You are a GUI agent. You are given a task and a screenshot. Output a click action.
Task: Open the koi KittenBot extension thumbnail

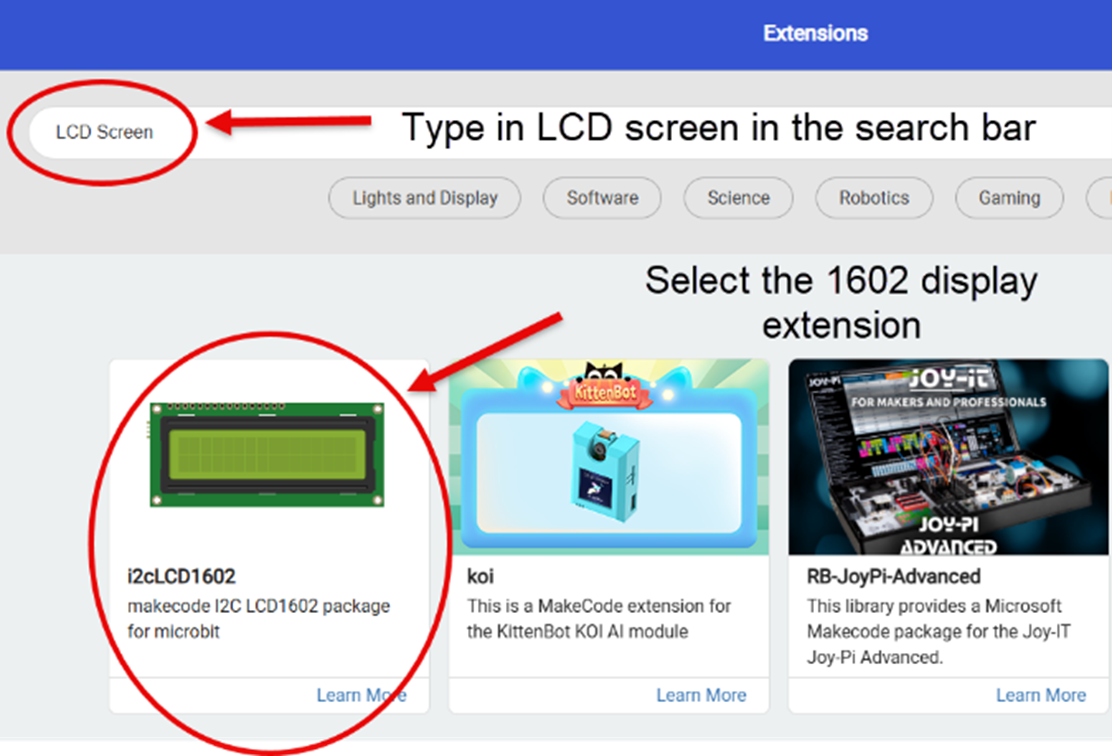click(x=608, y=457)
